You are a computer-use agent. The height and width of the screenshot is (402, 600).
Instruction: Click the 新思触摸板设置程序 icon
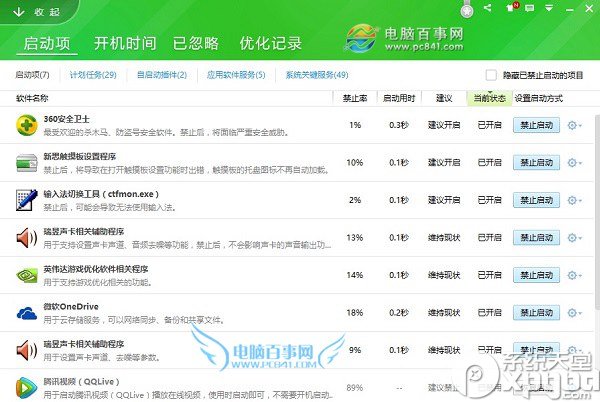point(27,163)
